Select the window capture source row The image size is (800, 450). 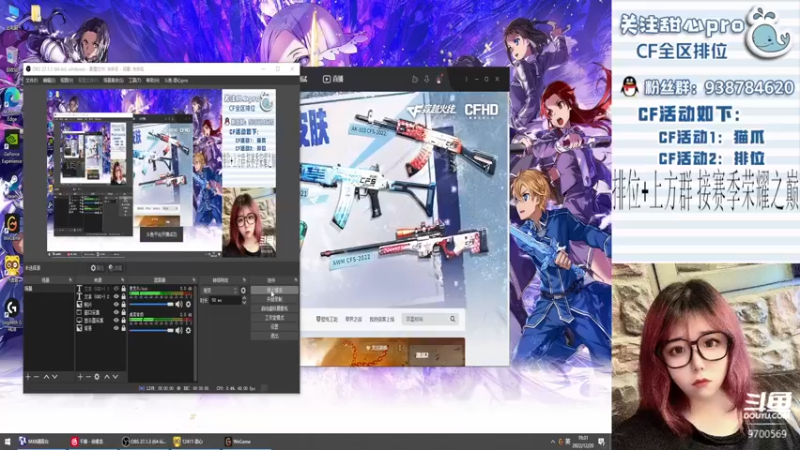pos(101,312)
